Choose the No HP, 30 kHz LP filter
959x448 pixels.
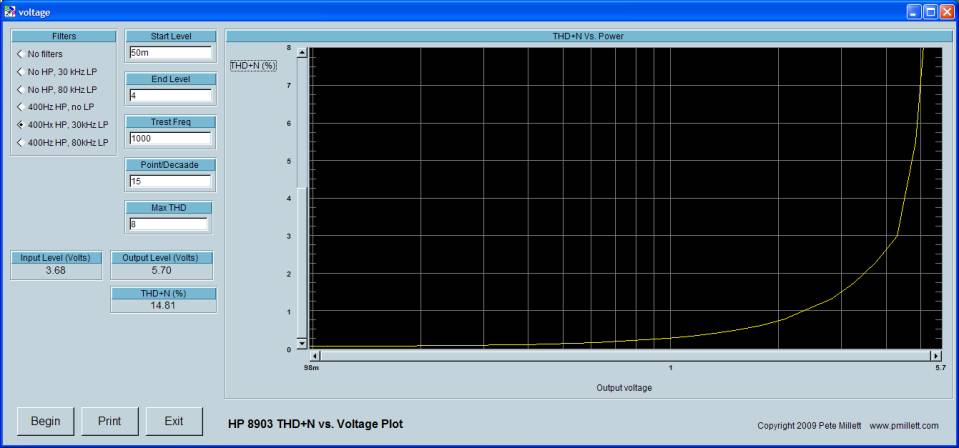tap(20, 71)
